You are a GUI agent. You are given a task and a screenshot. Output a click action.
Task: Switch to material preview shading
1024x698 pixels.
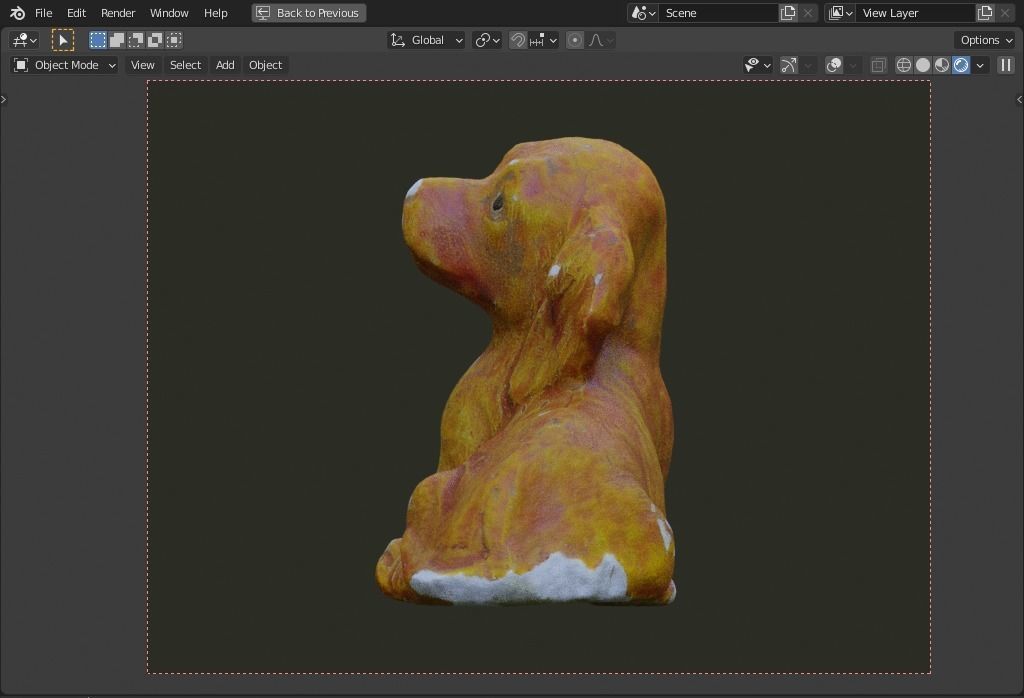[x=942, y=65]
